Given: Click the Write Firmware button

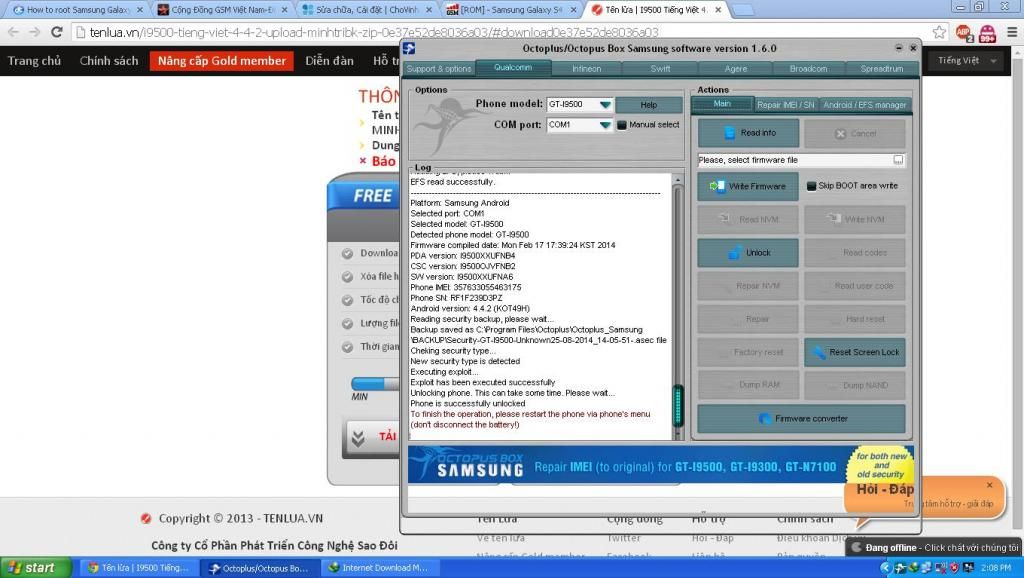Looking at the screenshot, I should click(748, 186).
